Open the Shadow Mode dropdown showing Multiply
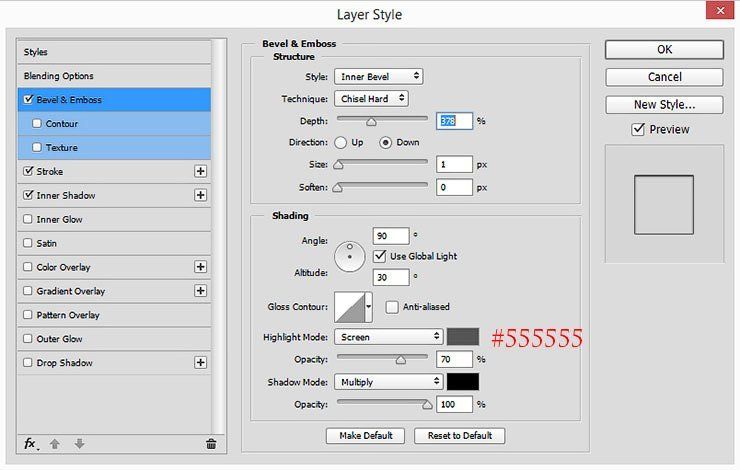The width and height of the screenshot is (740, 470). coord(388,382)
